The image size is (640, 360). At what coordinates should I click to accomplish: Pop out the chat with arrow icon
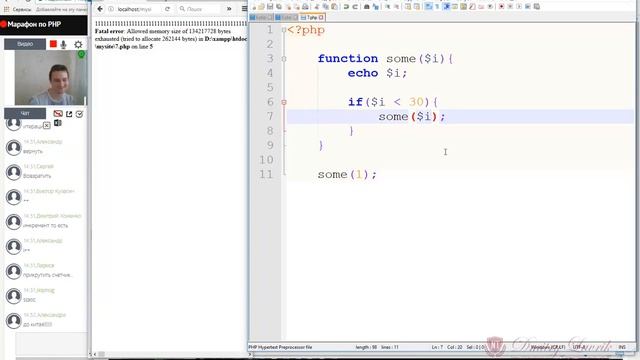69,114
